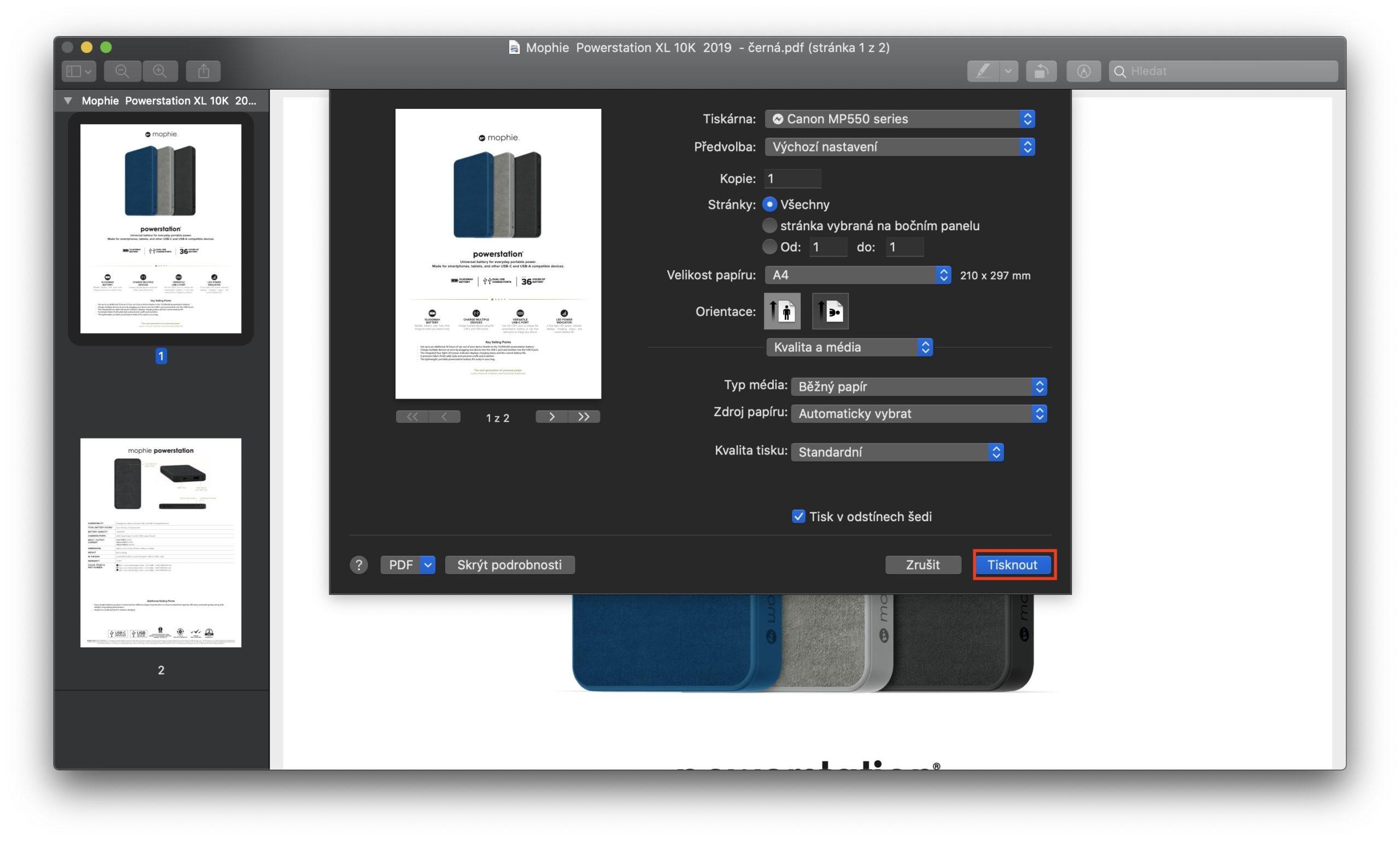Image resolution: width=1400 pixels, height=841 pixels.
Task: Select the Všechny pages radio button
Action: [769, 204]
